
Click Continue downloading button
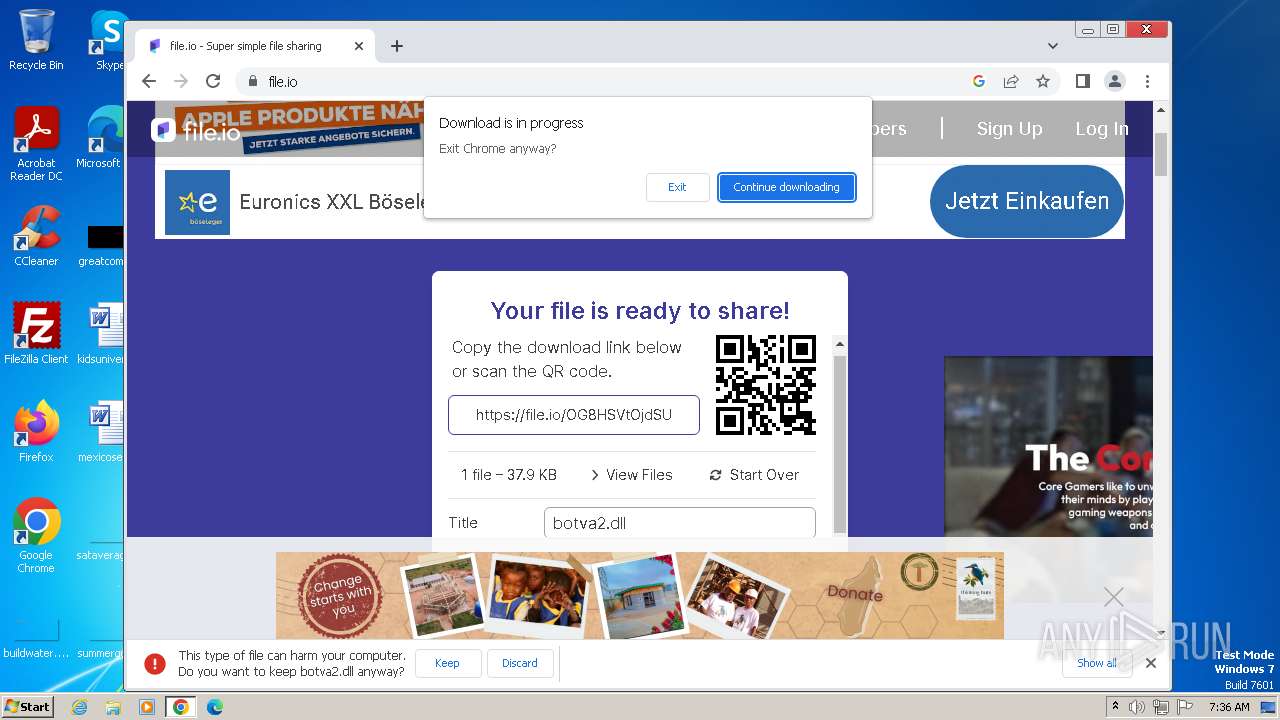(x=786, y=187)
